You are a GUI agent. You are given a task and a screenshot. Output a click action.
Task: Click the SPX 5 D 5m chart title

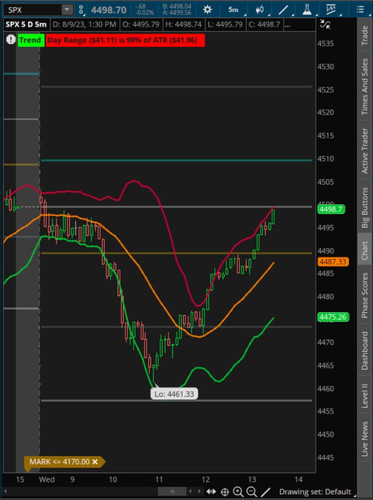click(x=26, y=24)
